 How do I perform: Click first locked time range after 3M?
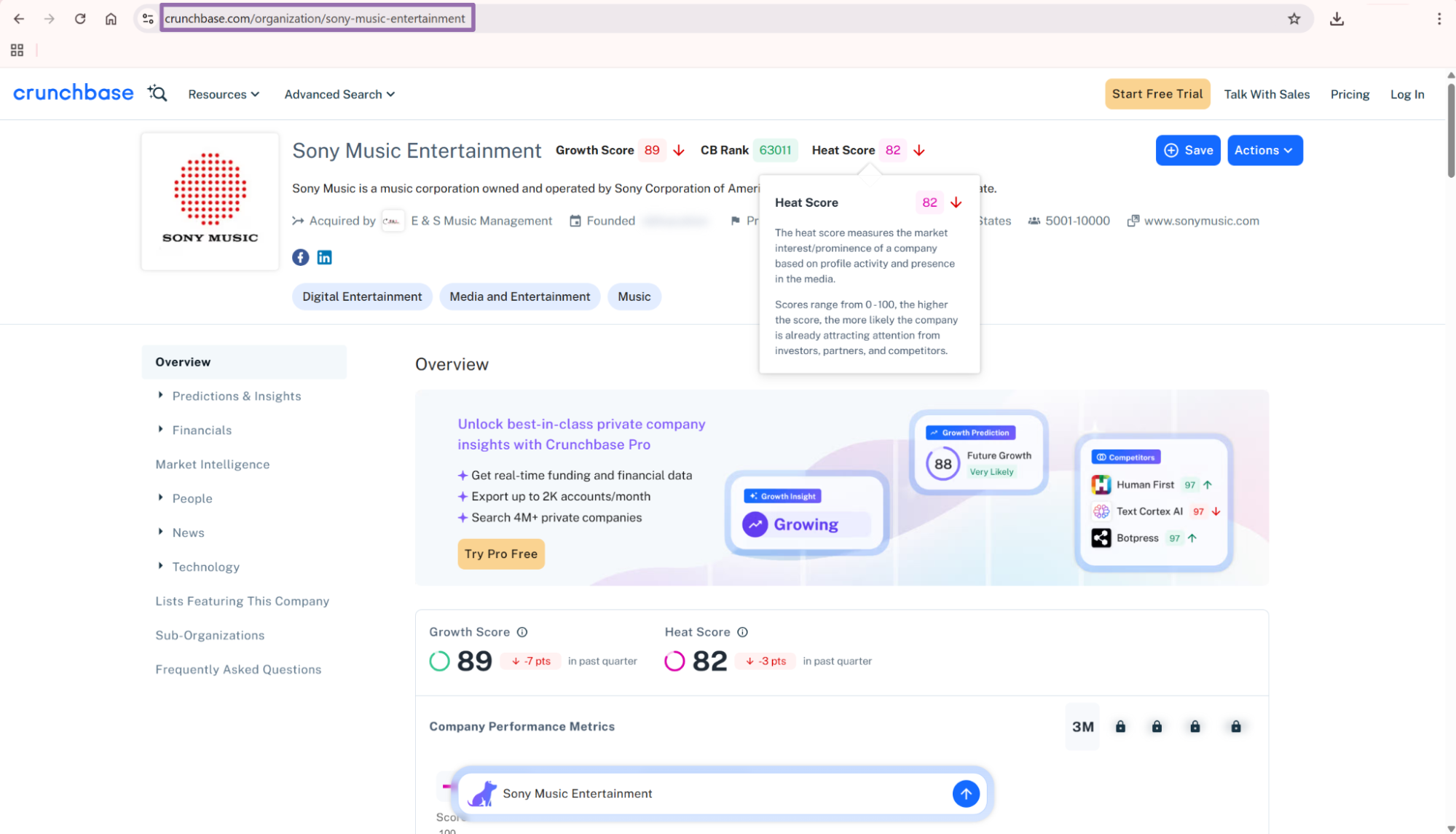click(x=1120, y=727)
